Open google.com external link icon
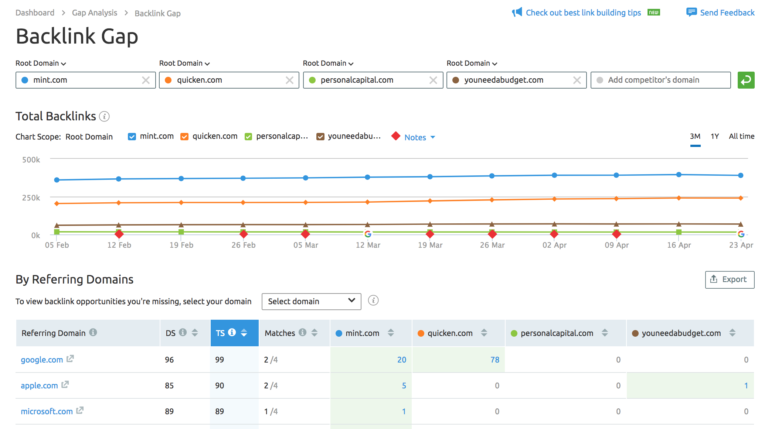The width and height of the screenshot is (768, 429). click(x=70, y=359)
